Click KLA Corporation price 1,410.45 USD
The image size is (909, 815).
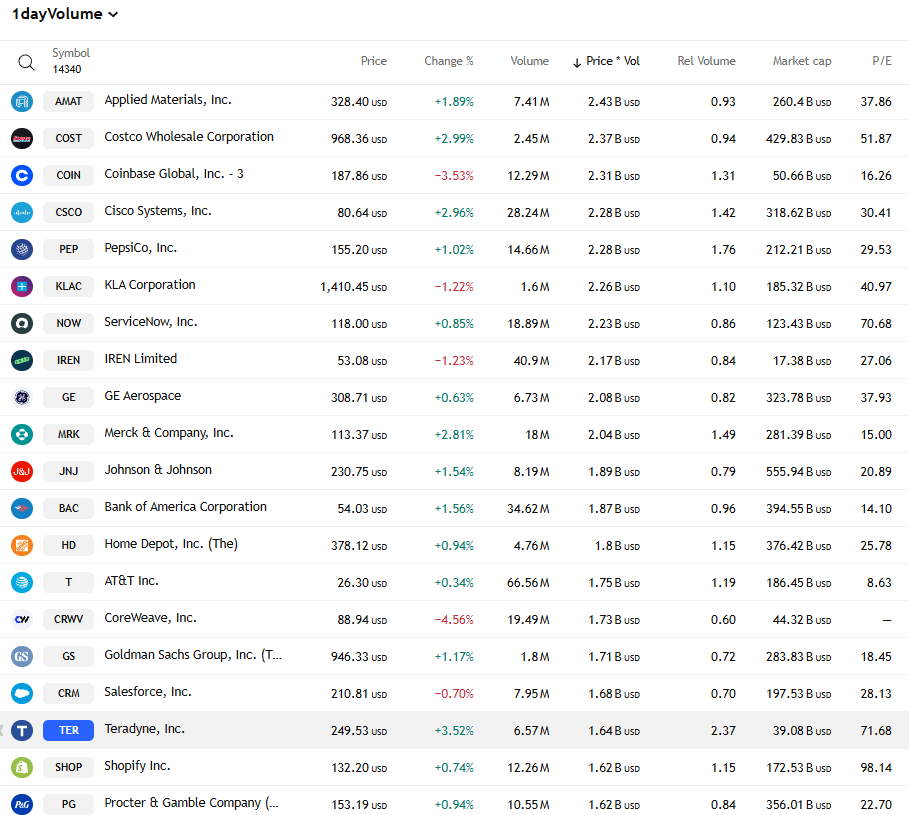354,287
